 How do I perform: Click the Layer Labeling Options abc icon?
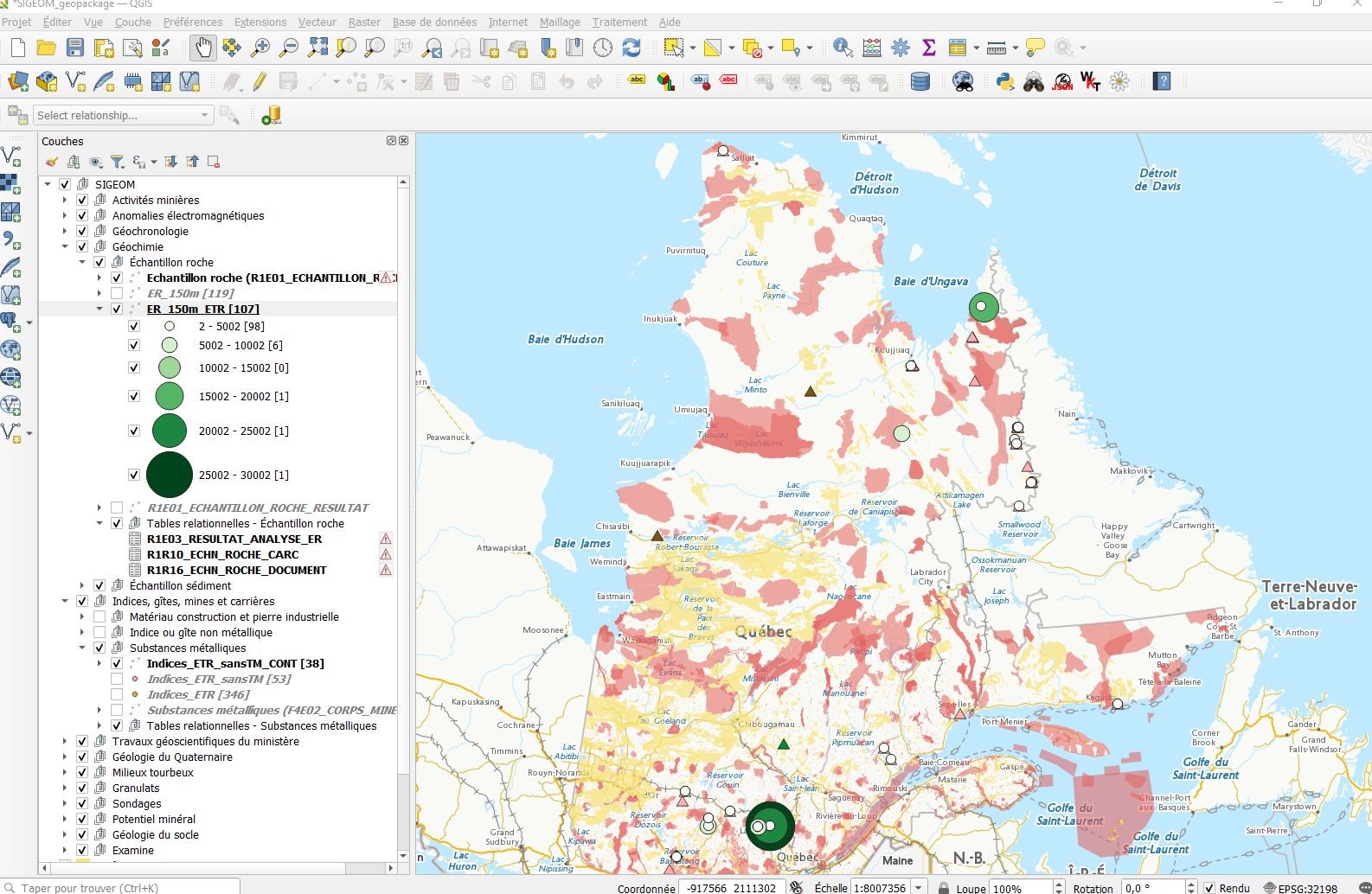637,80
